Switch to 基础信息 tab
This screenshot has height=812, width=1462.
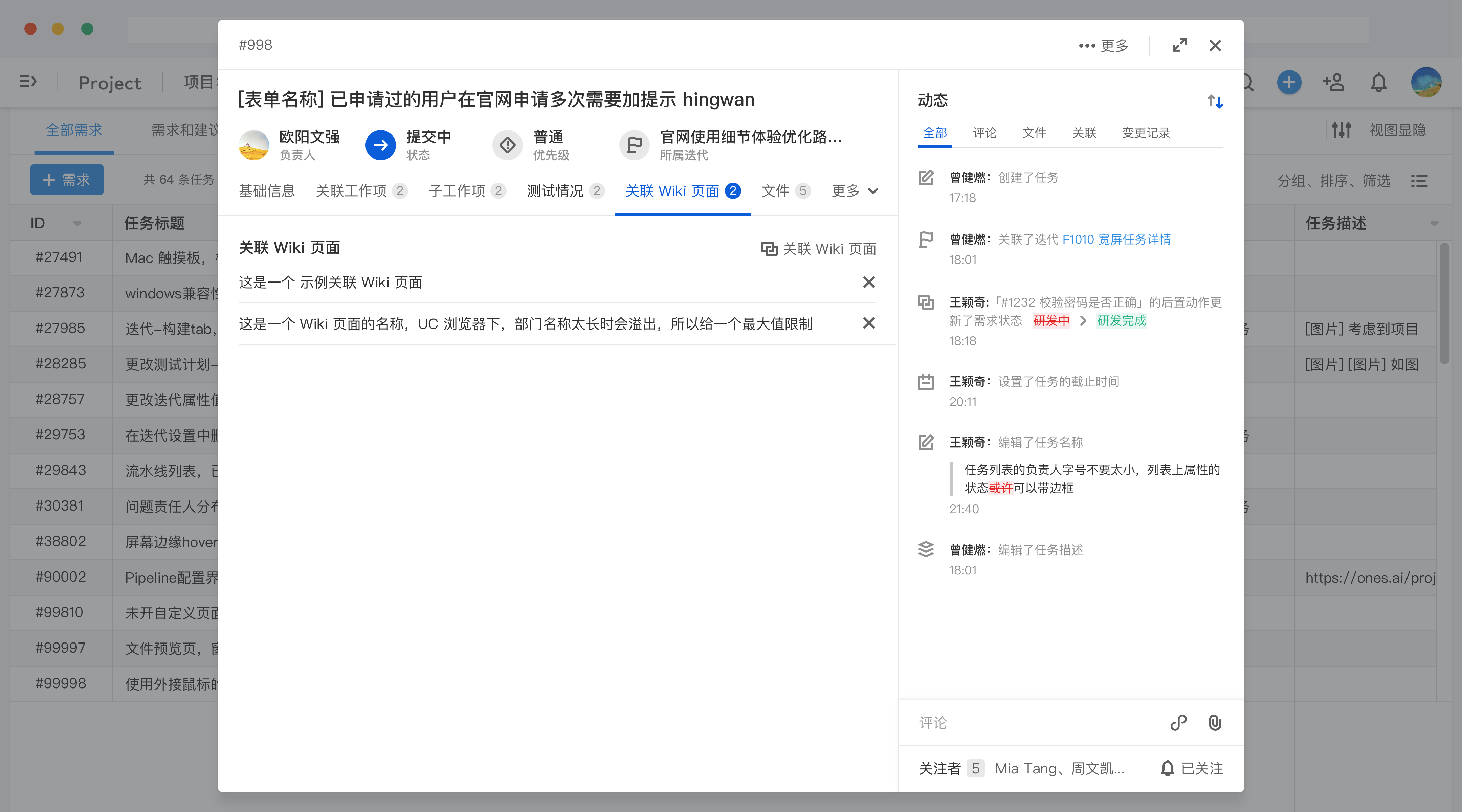267,191
